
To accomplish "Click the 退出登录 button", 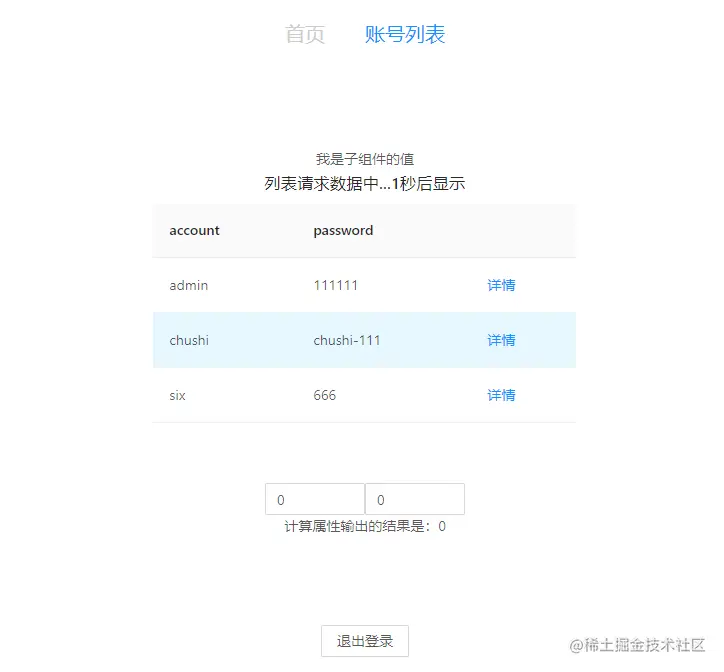I will tap(365, 641).
